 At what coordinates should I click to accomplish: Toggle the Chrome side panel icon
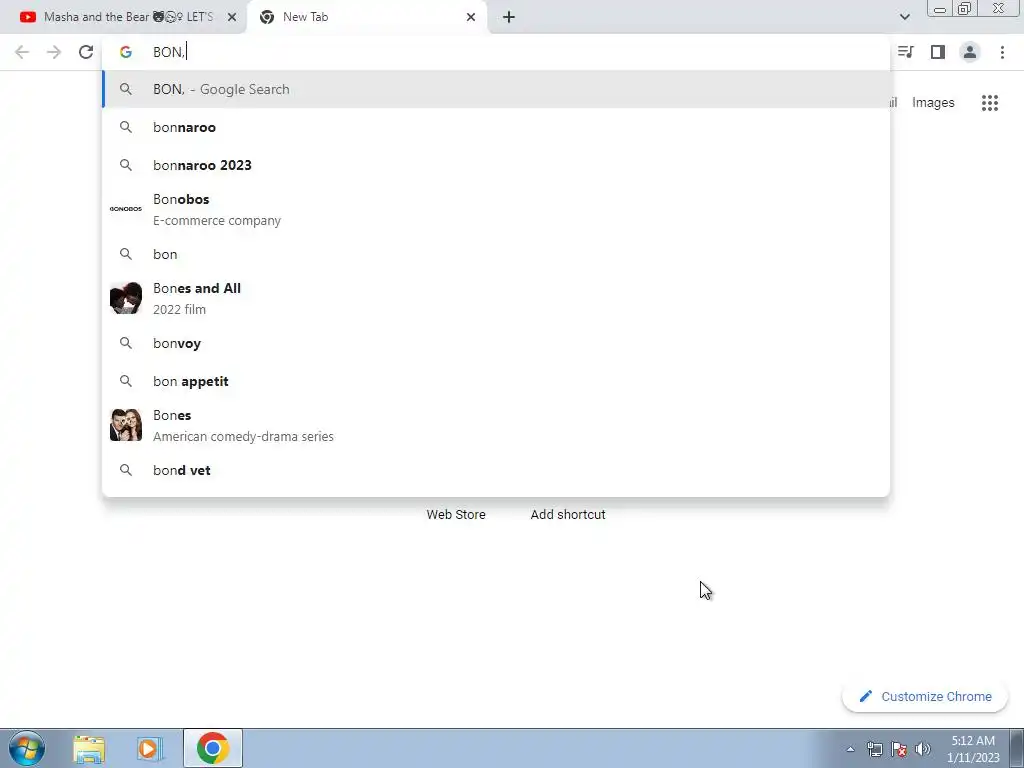point(938,52)
